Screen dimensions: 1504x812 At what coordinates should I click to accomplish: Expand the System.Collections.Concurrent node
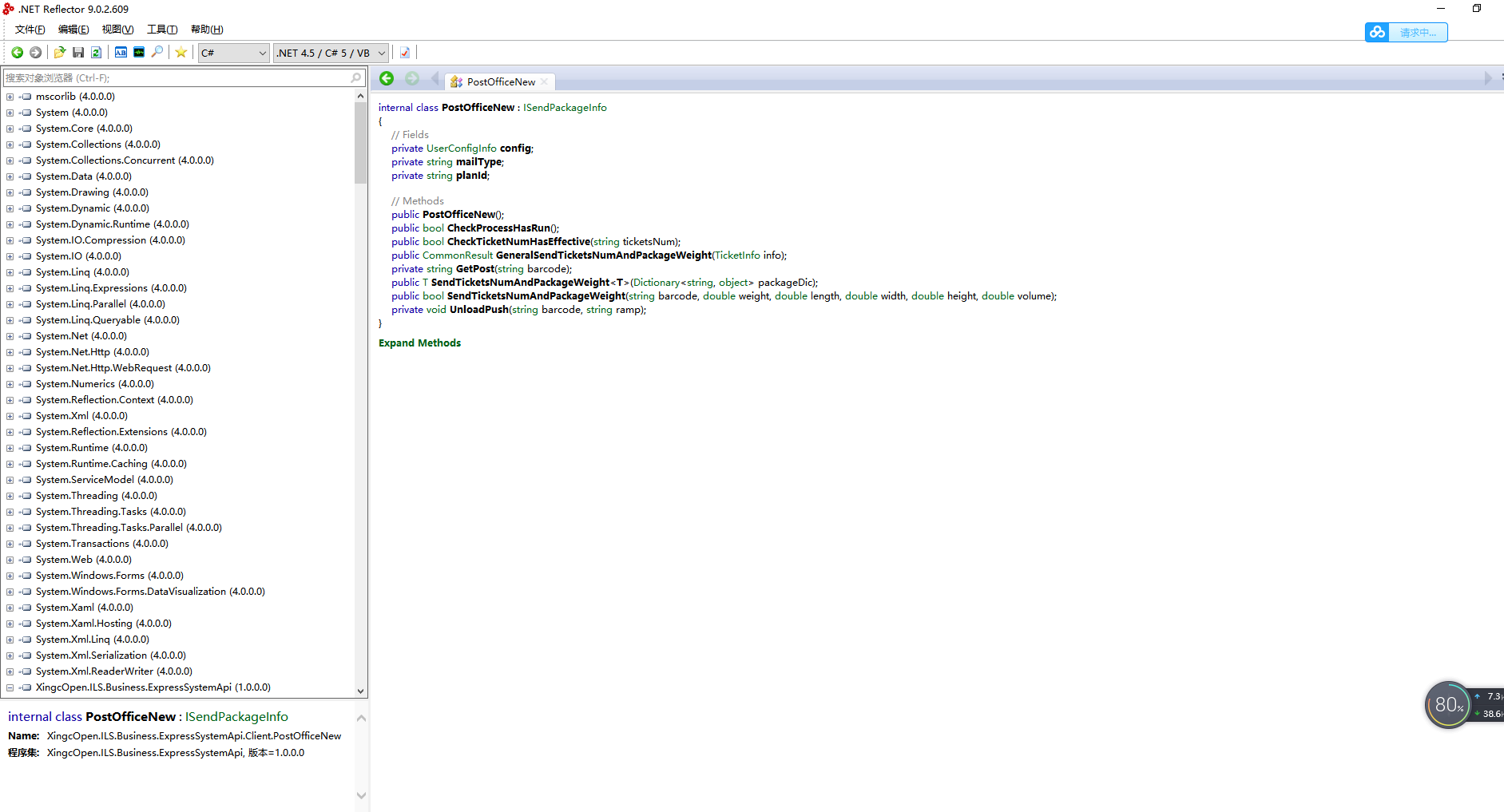coord(10,160)
